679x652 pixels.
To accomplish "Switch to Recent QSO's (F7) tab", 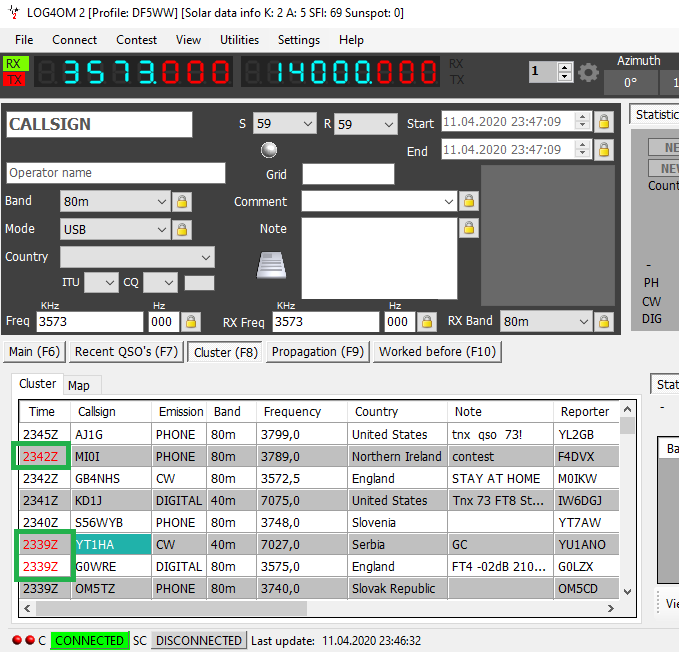I will pos(126,352).
